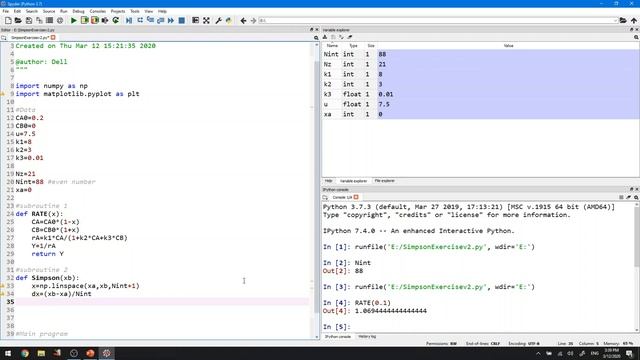This screenshot has height=360, width=640.
Task: Open File Explorer from the taskbar
Action: point(41,353)
